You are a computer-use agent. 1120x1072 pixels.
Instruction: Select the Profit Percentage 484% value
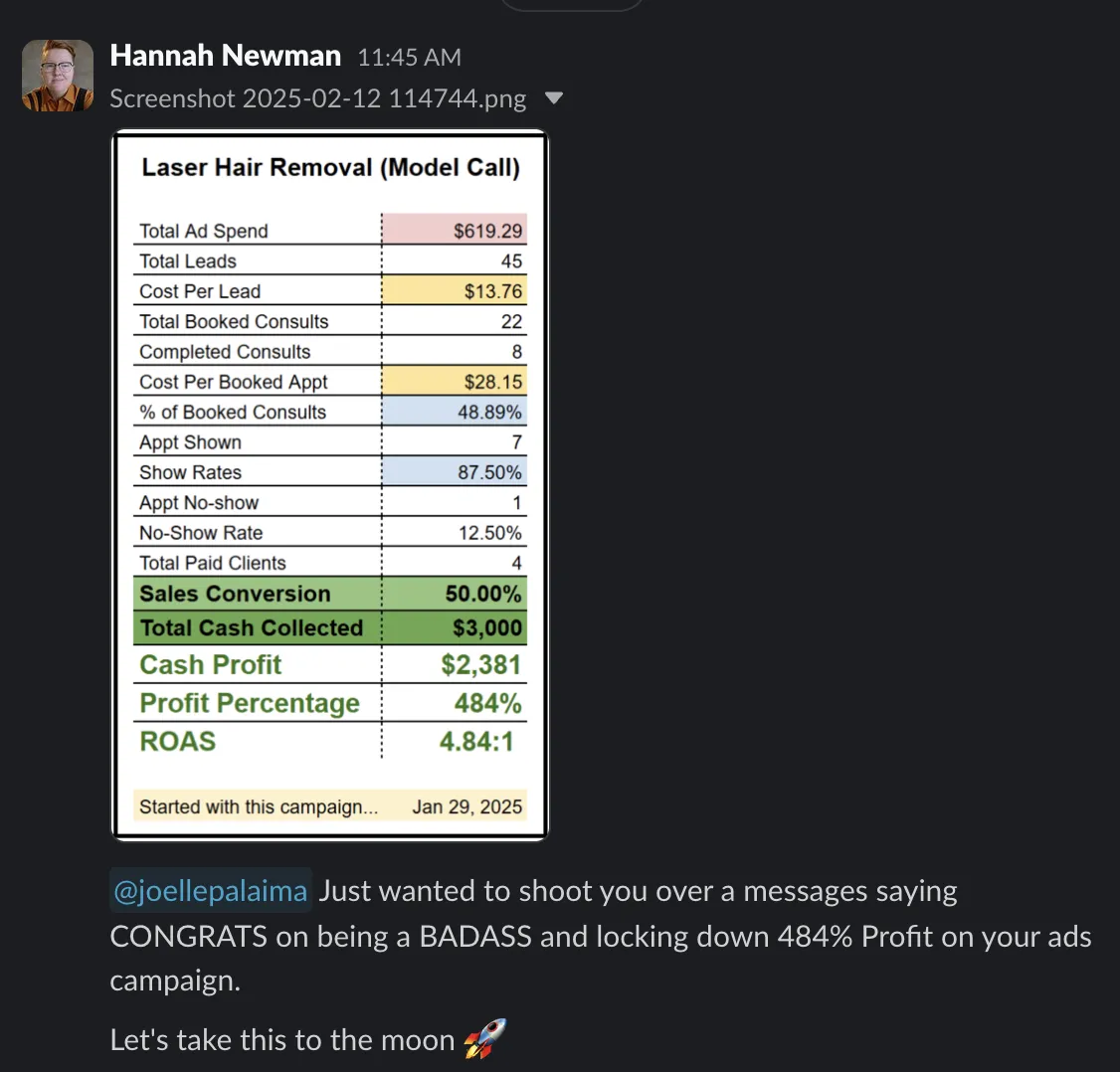point(487,703)
